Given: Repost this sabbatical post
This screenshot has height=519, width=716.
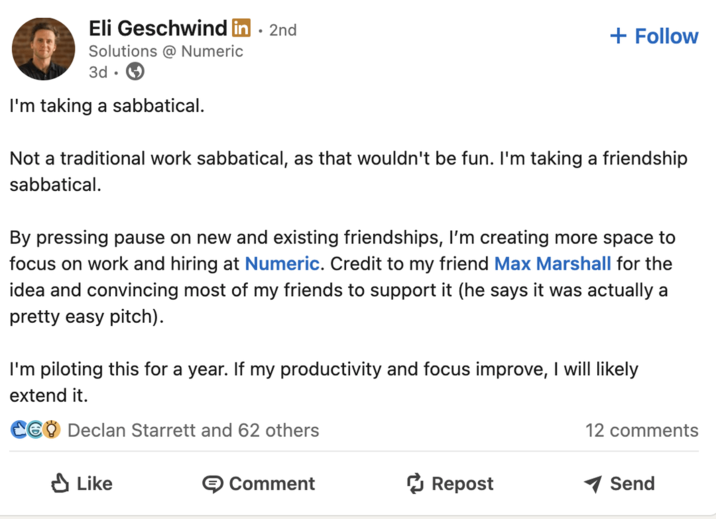Looking at the screenshot, I should click(450, 483).
